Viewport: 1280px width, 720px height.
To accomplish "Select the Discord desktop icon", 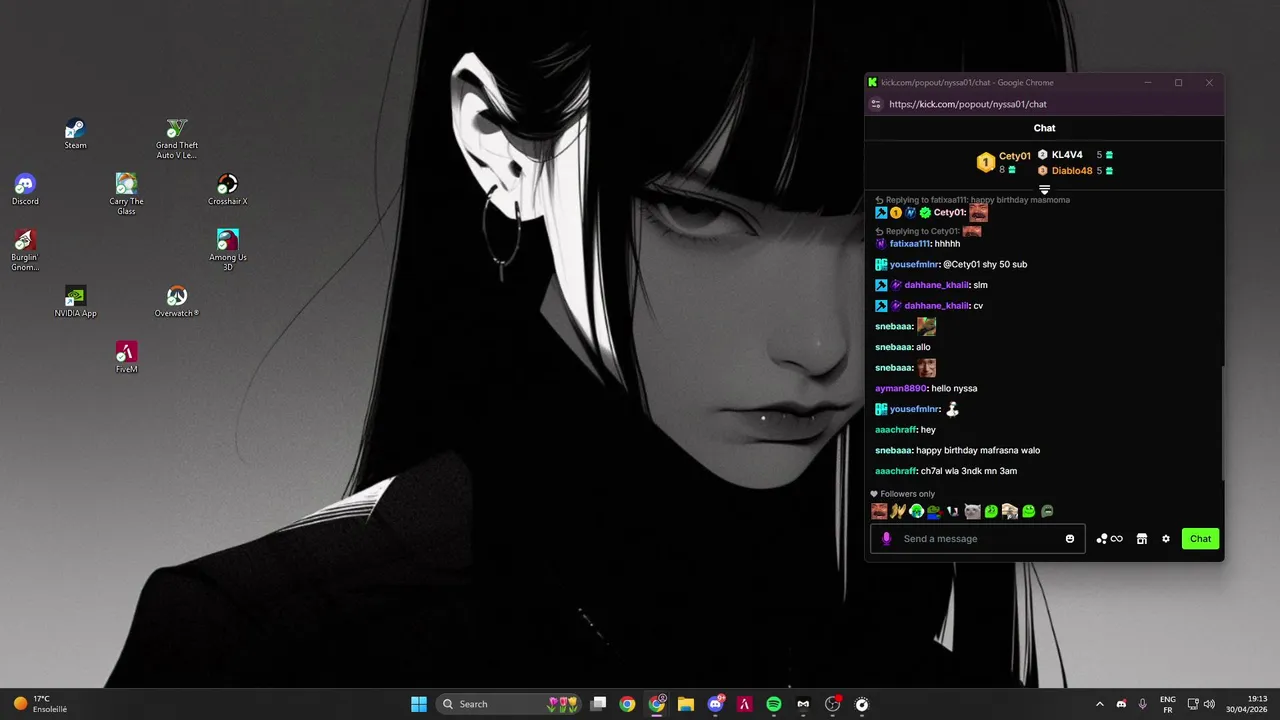I will (25, 190).
